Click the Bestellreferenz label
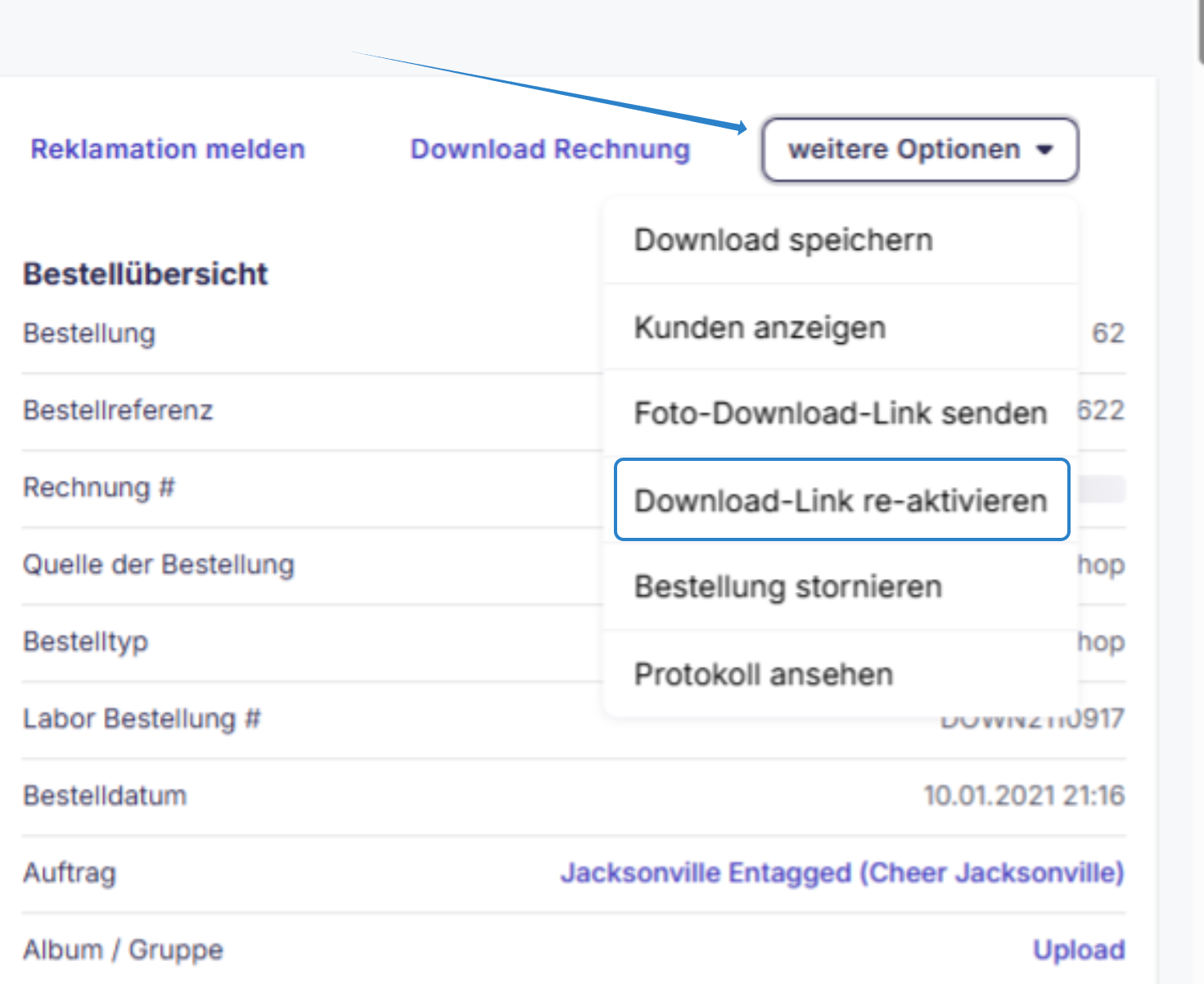Screen dimensions: 1204x984 click(x=118, y=410)
